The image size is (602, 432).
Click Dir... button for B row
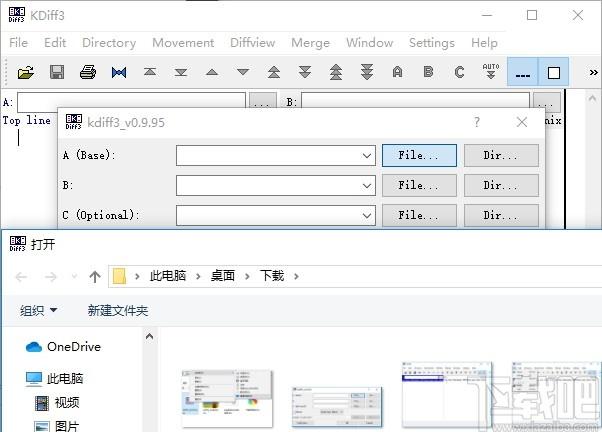[x=501, y=185]
